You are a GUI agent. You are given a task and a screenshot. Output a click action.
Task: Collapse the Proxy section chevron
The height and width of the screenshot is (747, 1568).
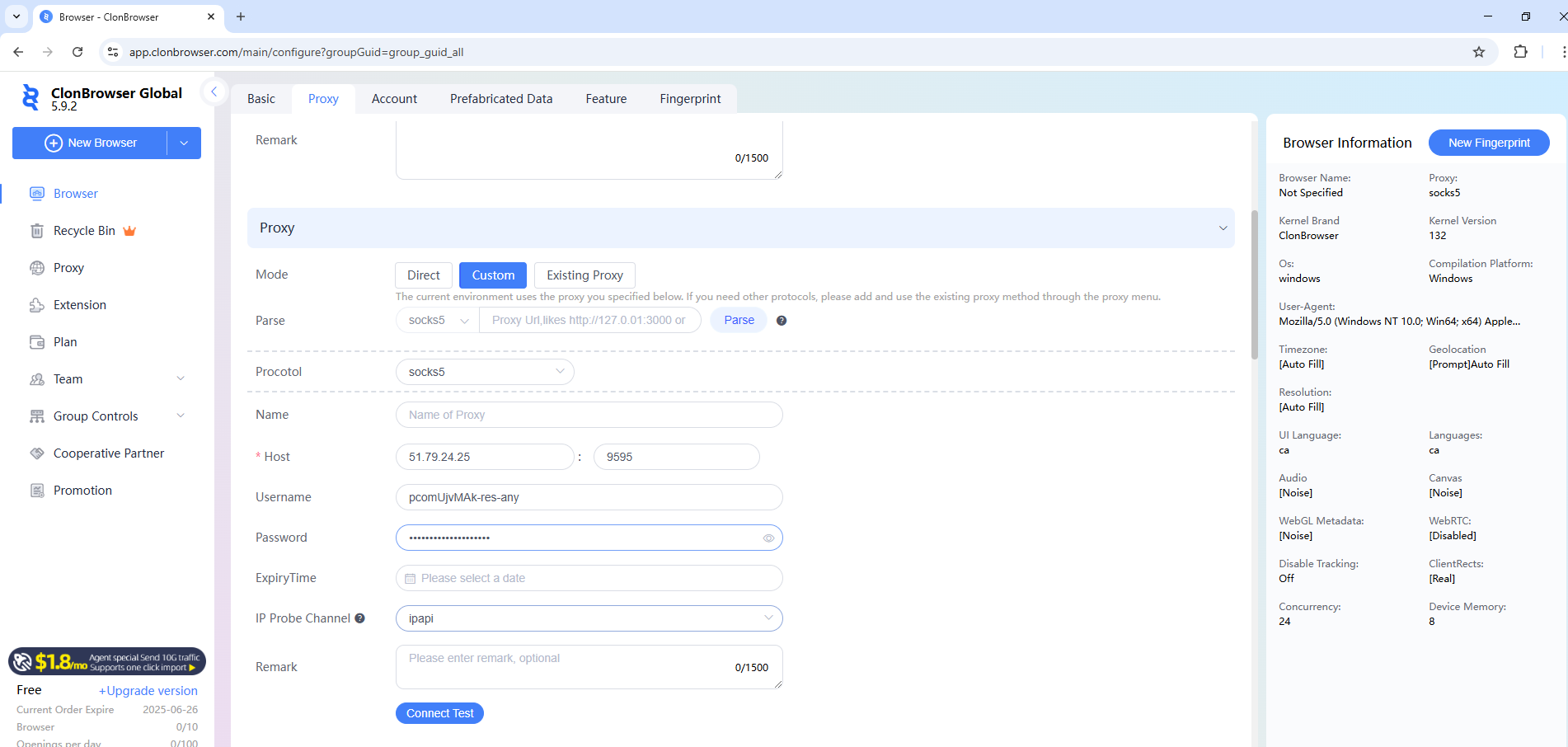click(x=1223, y=228)
